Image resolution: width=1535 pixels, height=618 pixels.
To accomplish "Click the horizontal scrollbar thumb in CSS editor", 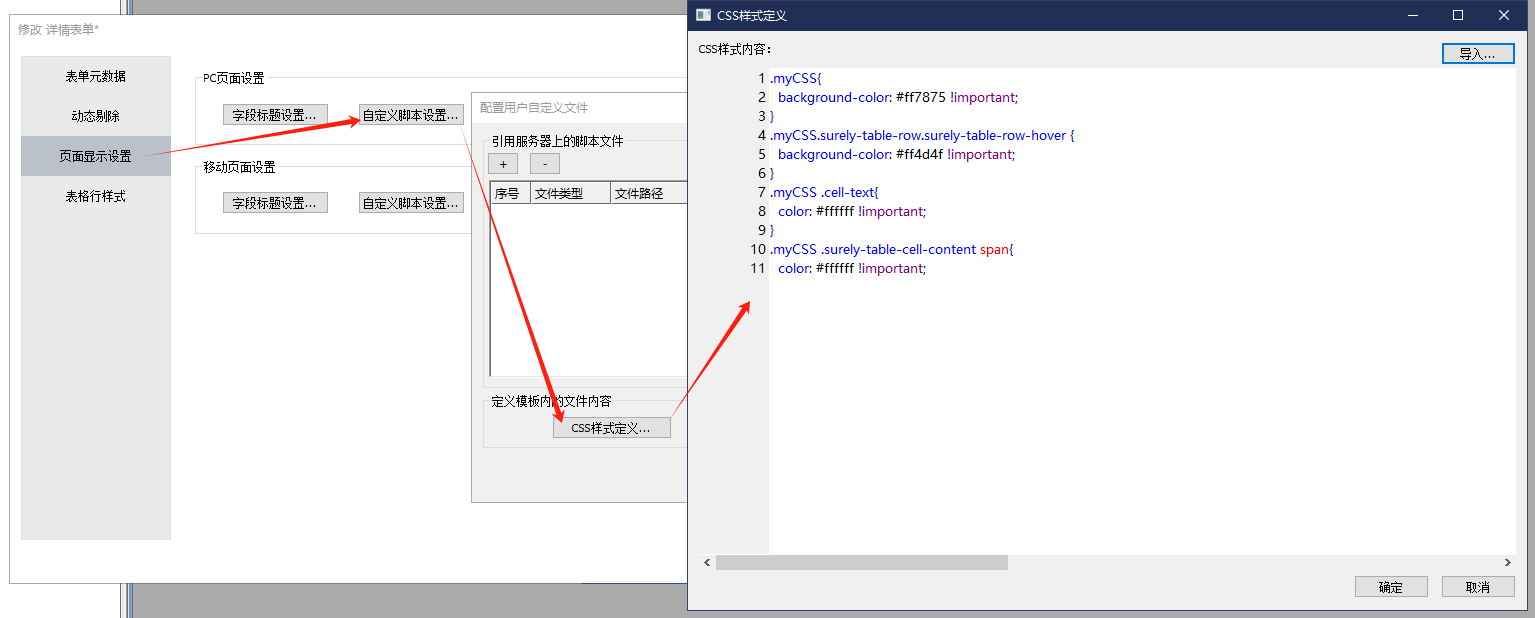I will pos(861,563).
